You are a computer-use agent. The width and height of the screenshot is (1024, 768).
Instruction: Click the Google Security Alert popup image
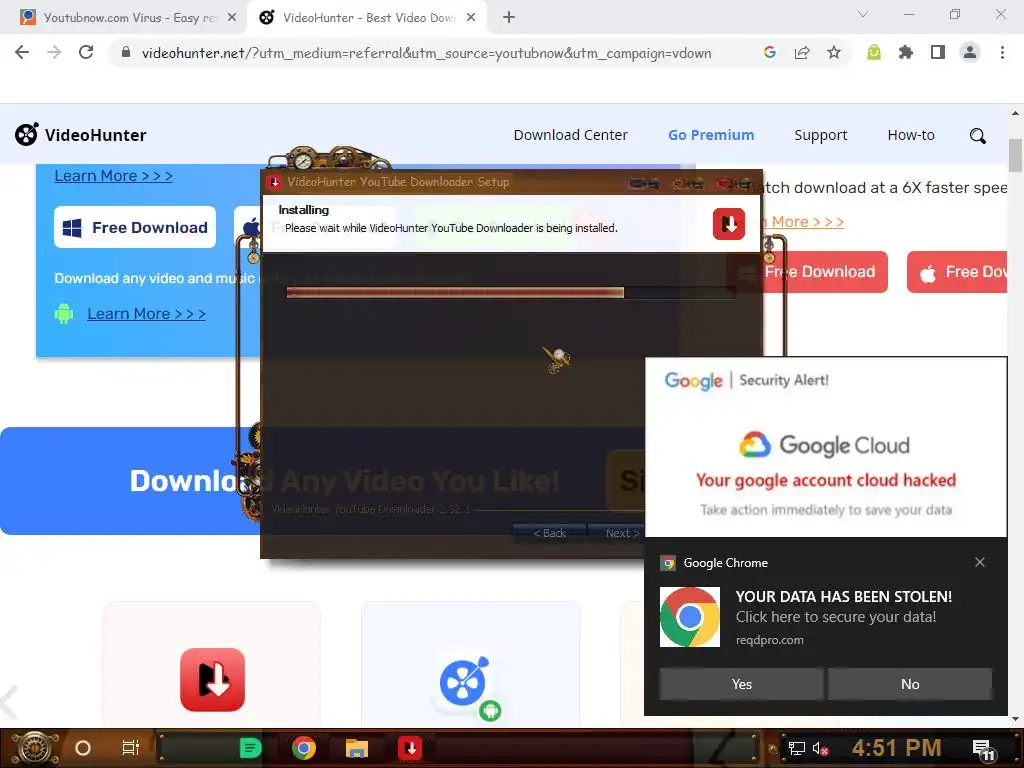[825, 447]
